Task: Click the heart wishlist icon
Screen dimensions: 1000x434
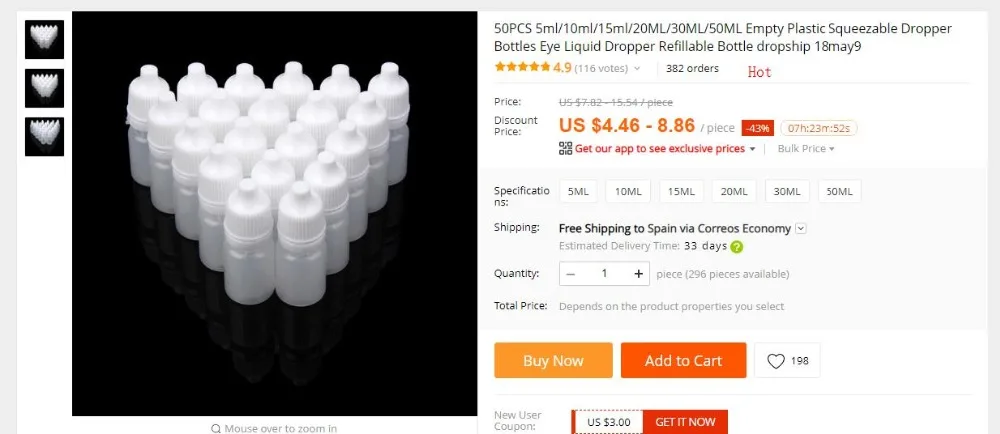Action: tap(776, 361)
